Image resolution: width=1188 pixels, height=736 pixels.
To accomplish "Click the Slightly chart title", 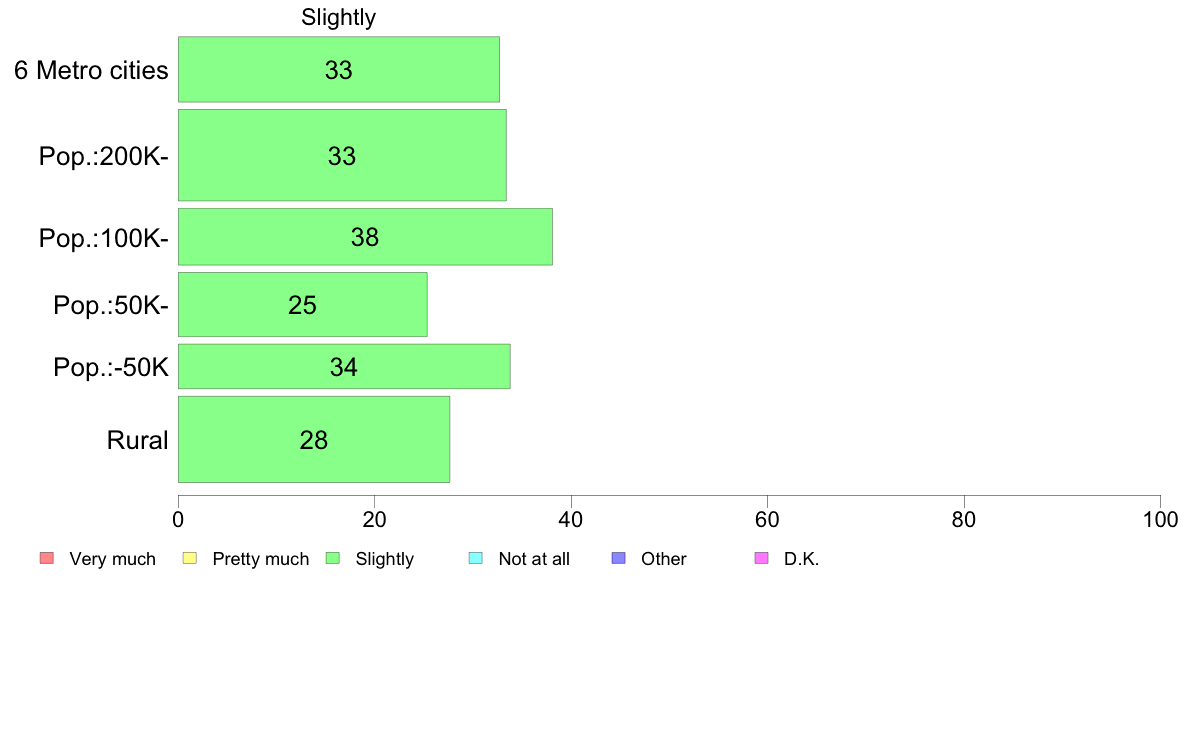I will click(x=339, y=17).
